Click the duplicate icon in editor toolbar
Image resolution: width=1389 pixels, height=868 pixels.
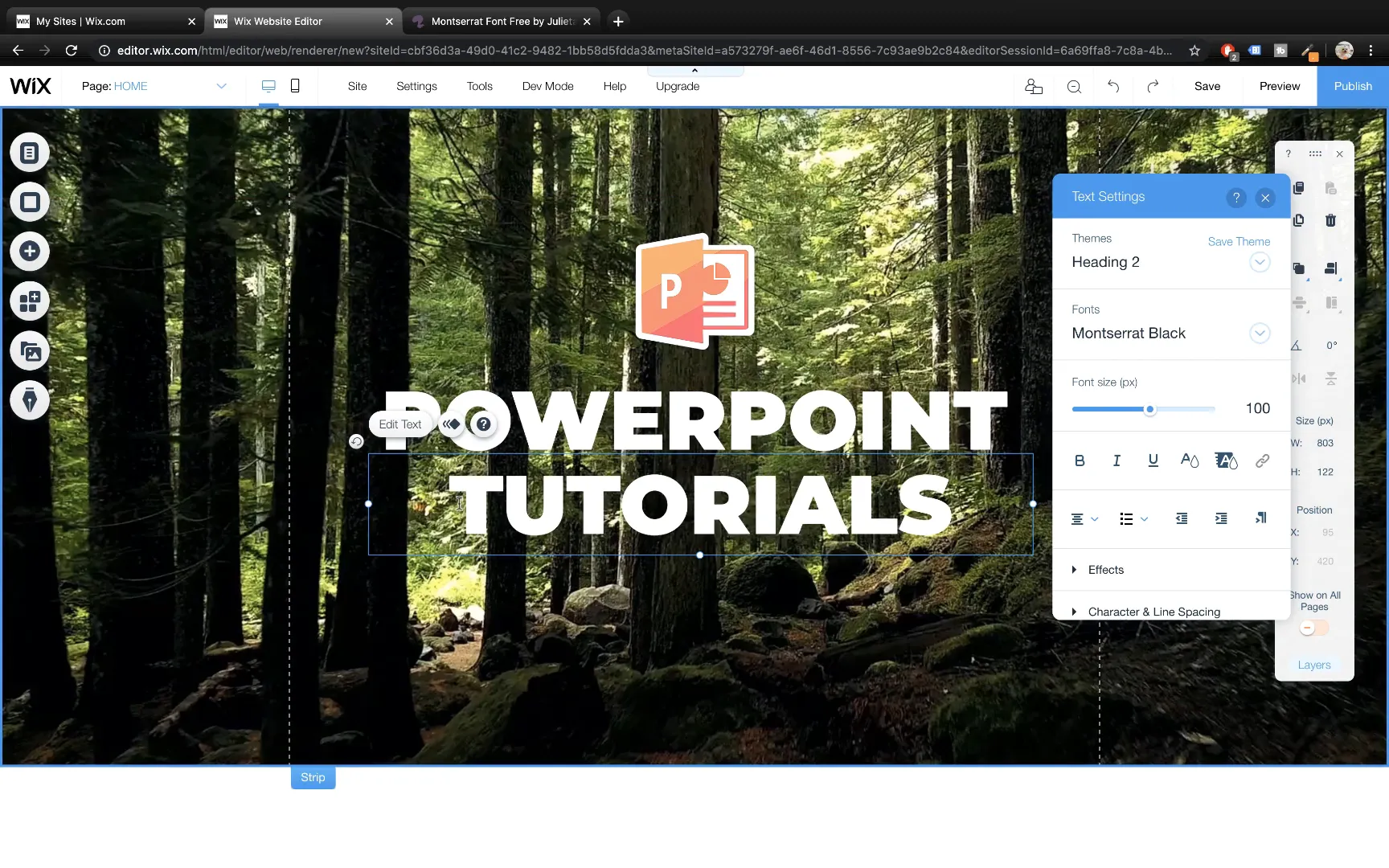click(x=1299, y=220)
